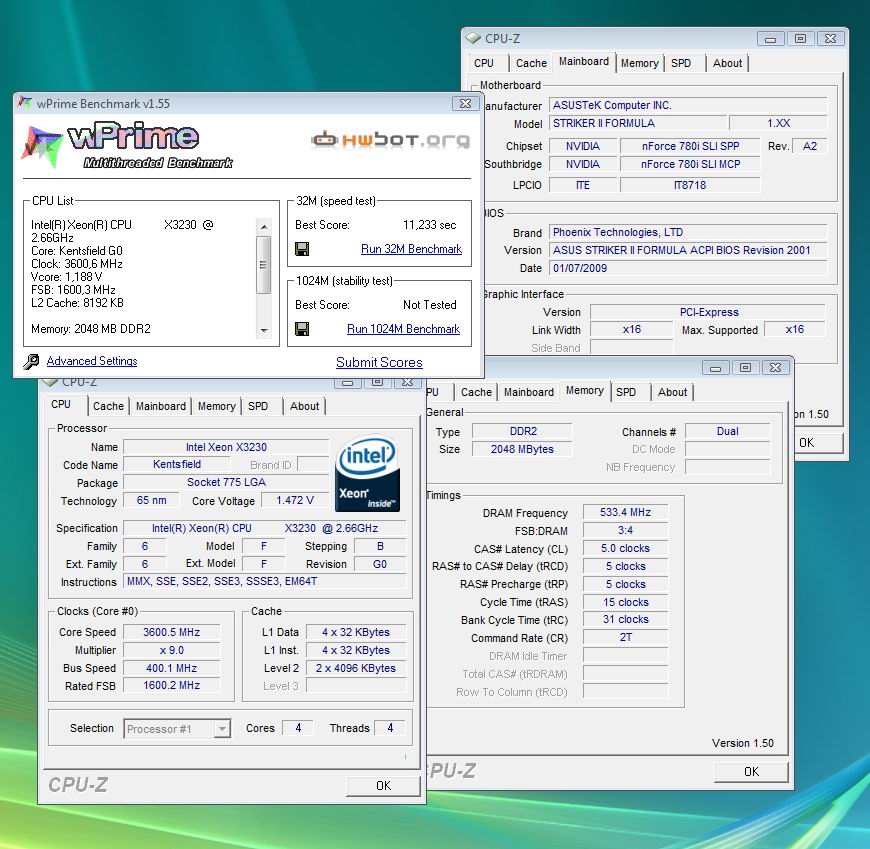The width and height of the screenshot is (870, 849).
Task: Click the DRAM Frequency value 533.4 MHz
Action: (x=625, y=512)
